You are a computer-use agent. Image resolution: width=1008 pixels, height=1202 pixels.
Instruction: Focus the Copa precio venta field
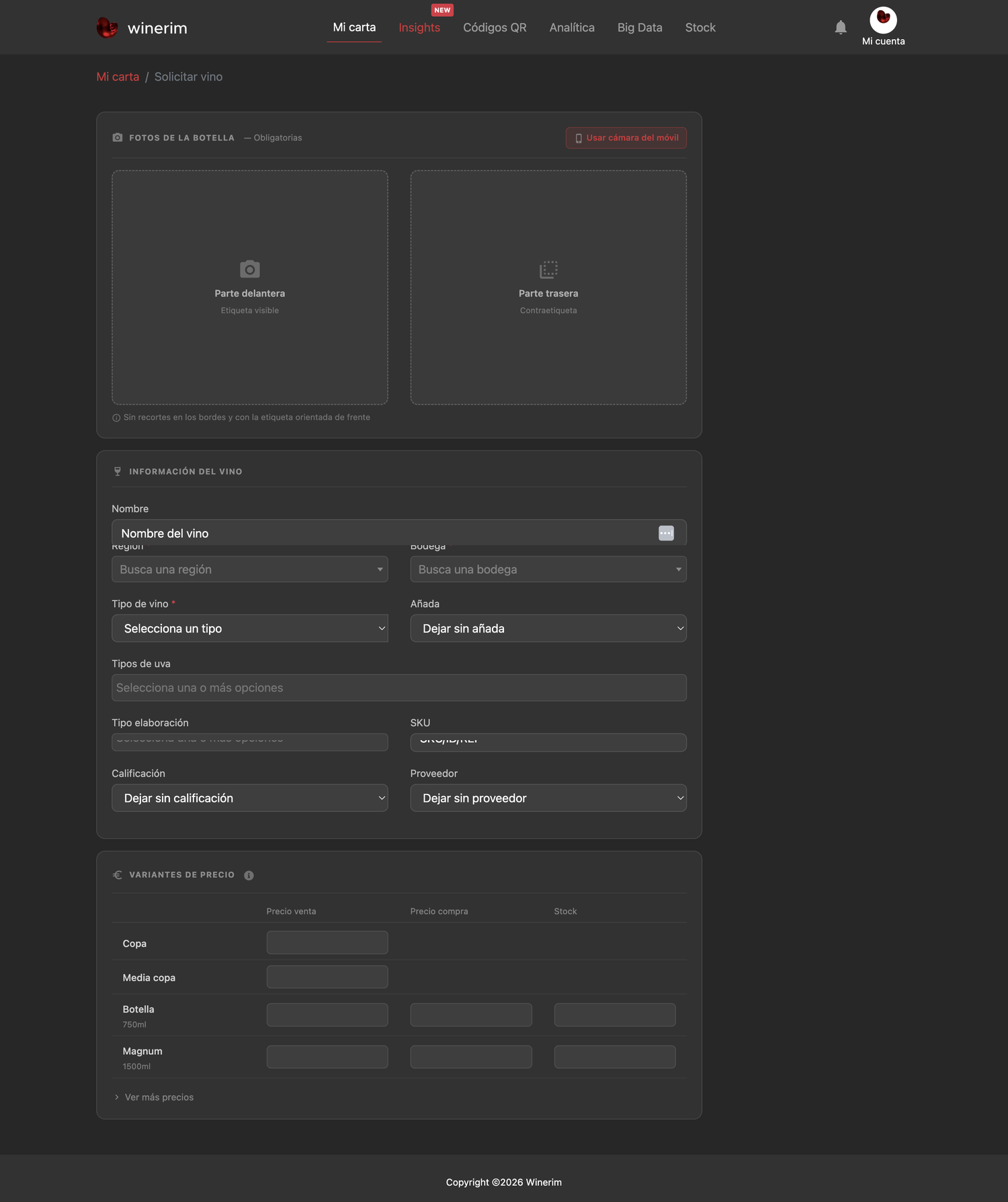click(327, 943)
